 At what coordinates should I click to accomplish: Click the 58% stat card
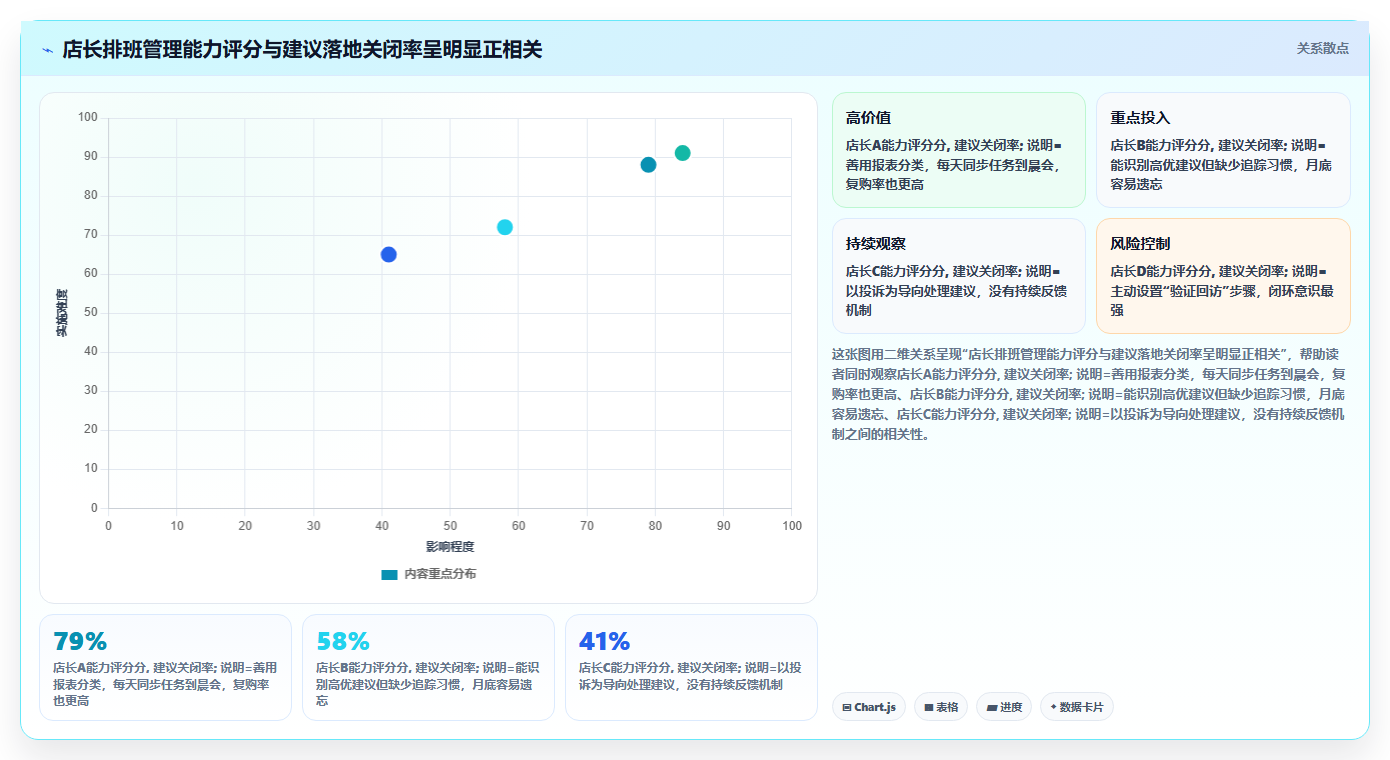pos(428,667)
